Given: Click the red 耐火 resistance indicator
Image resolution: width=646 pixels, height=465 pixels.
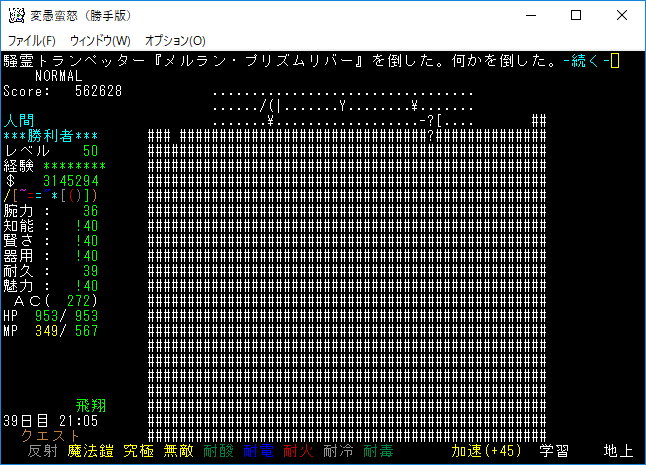Looking at the screenshot, I should point(298,452).
